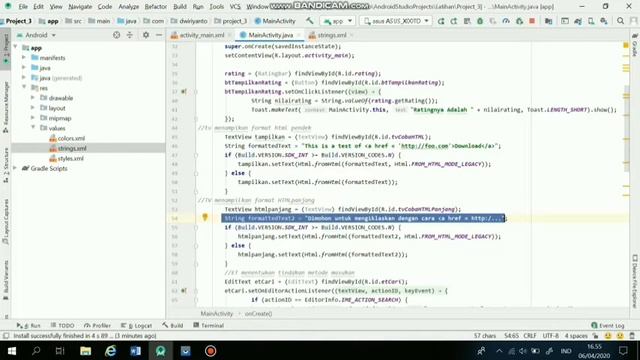Image resolution: width=640 pixels, height=360 pixels.
Task: Open the Logcat tool window
Action: coord(137,325)
